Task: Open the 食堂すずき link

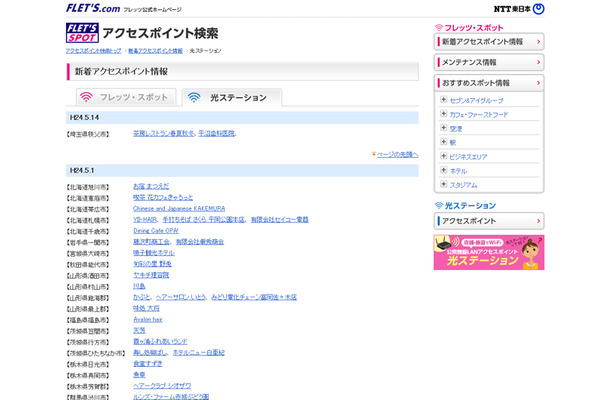Action: tap(147, 363)
